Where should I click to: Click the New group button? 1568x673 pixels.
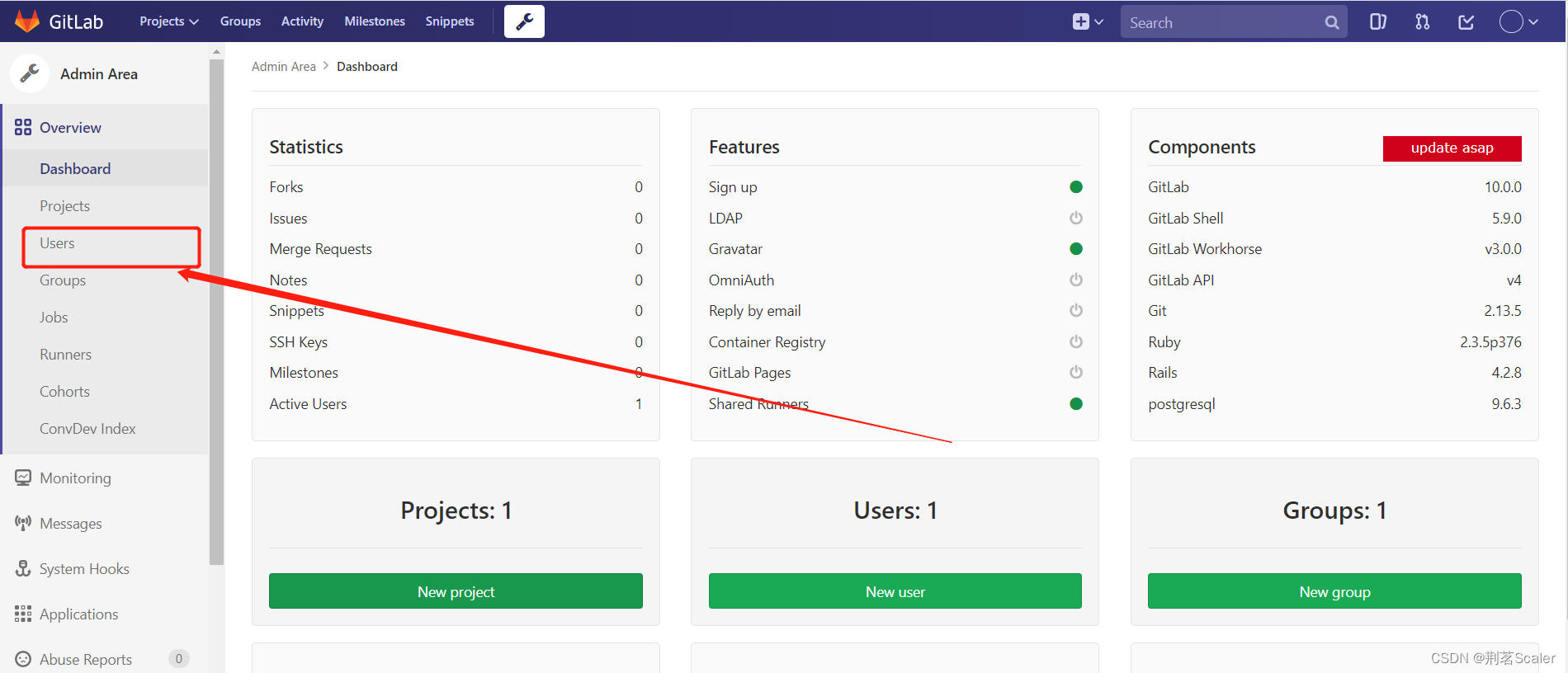pyautogui.click(x=1334, y=591)
